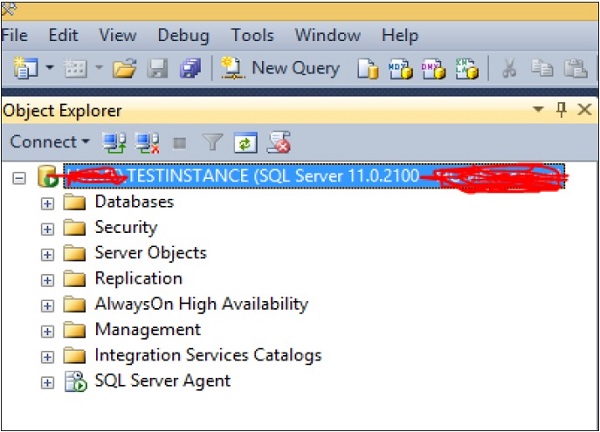Click the Database Engine Query icon
Image resolution: width=600 pixels, height=432 pixels.
click(368, 69)
